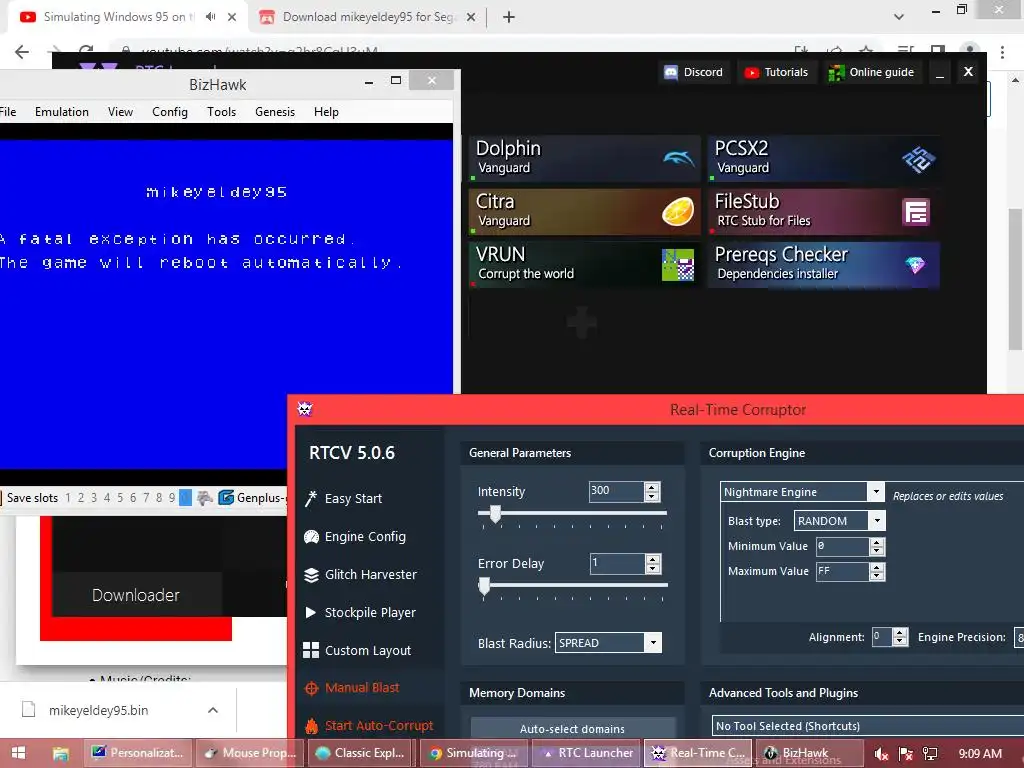The height and width of the screenshot is (768, 1024).
Task: Expand Blast Radius SPREAD dropdown
Action: (x=653, y=643)
